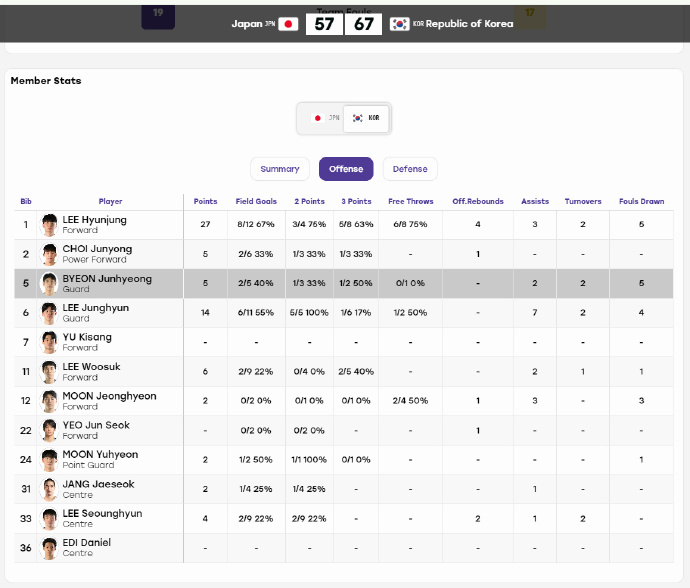This screenshot has width=690, height=588.
Task: Sort by Turnovers column header
Action: [x=583, y=201]
